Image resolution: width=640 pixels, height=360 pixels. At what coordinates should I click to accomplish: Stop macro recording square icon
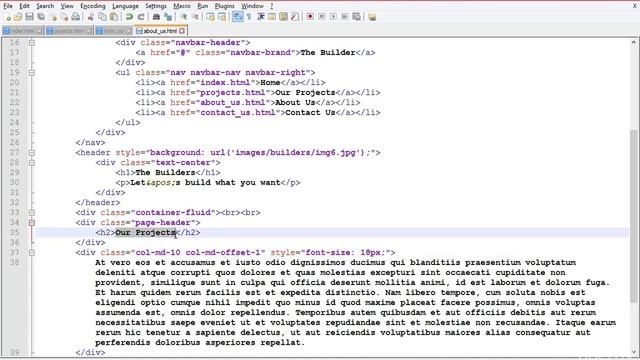(x=322, y=17)
